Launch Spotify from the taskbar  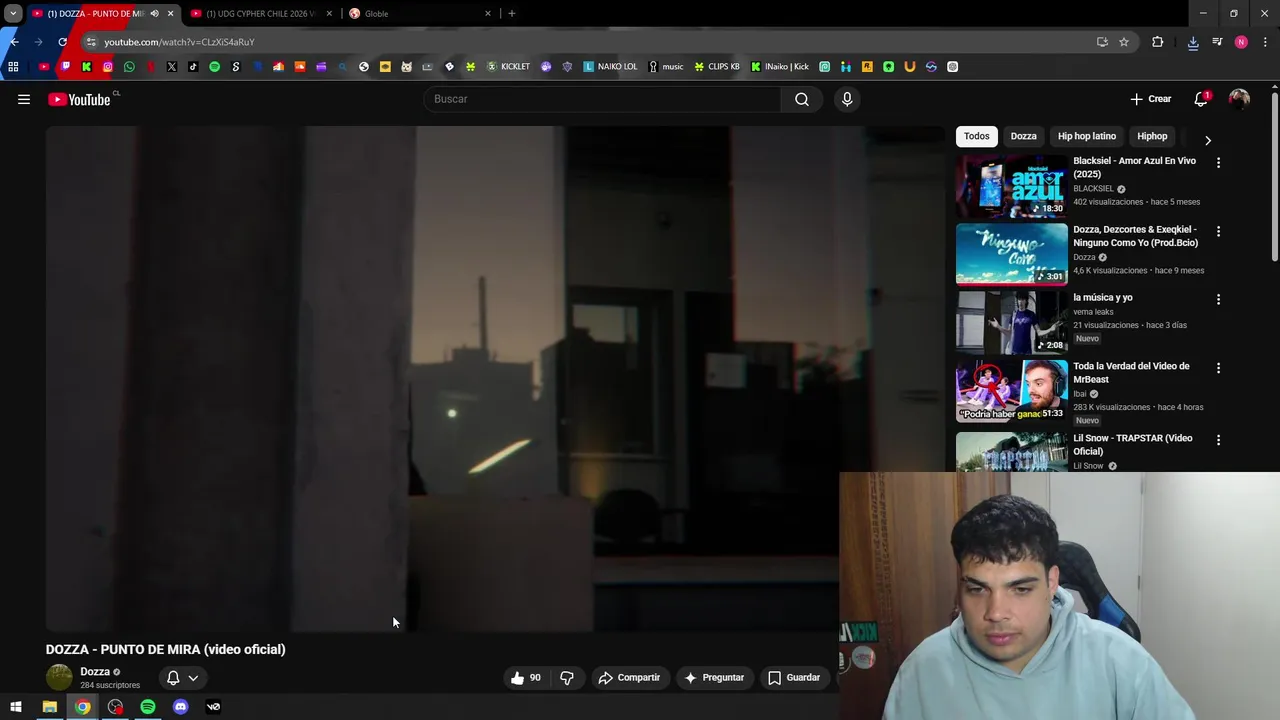click(148, 707)
